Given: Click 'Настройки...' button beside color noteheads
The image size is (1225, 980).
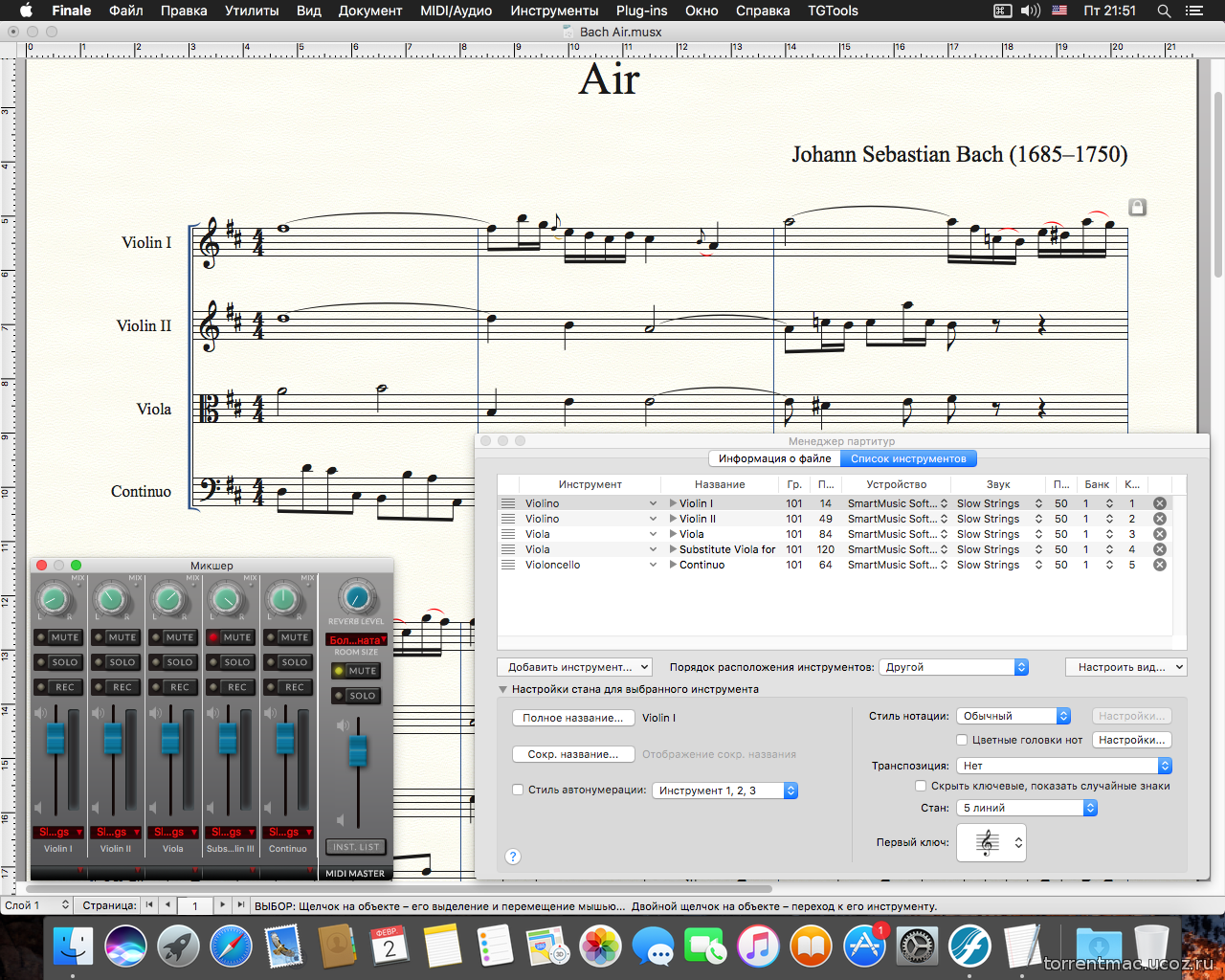Looking at the screenshot, I should point(1131,740).
